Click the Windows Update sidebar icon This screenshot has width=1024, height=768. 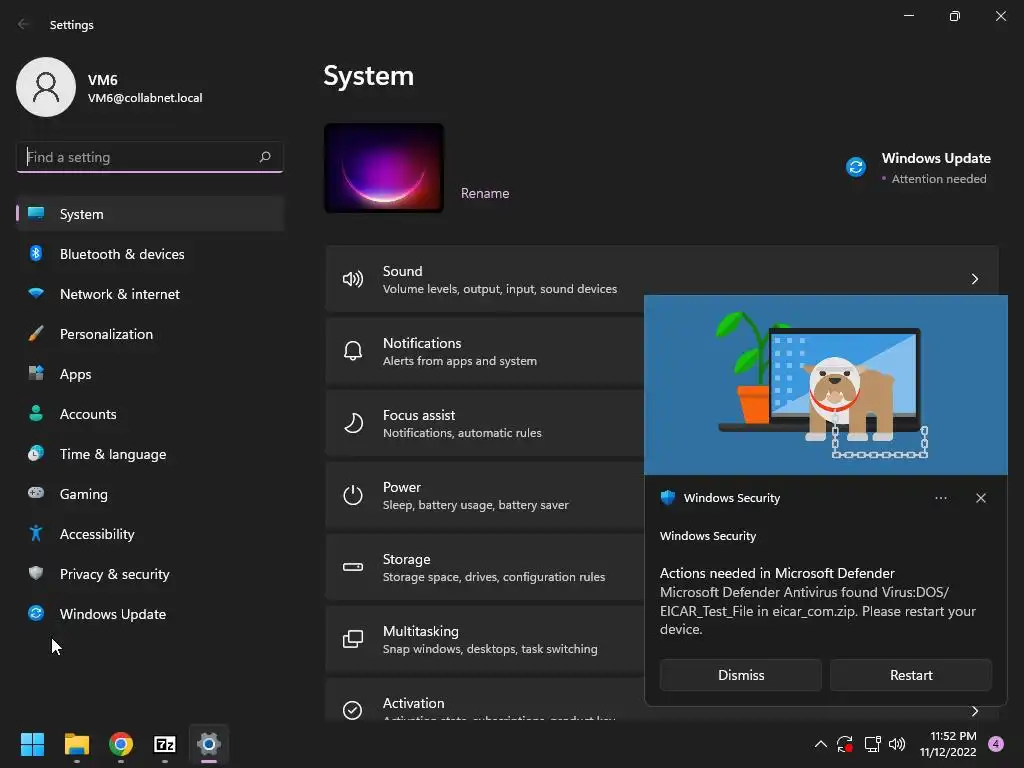(x=36, y=613)
